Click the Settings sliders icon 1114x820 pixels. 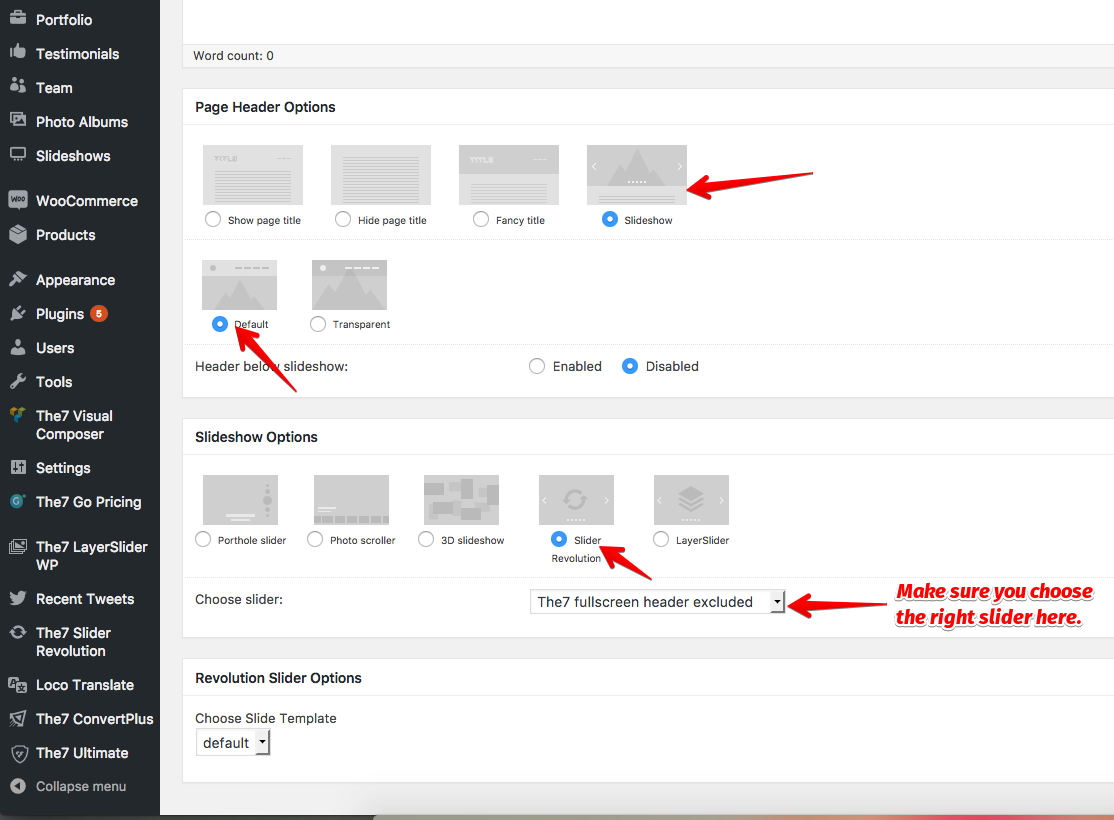18,467
